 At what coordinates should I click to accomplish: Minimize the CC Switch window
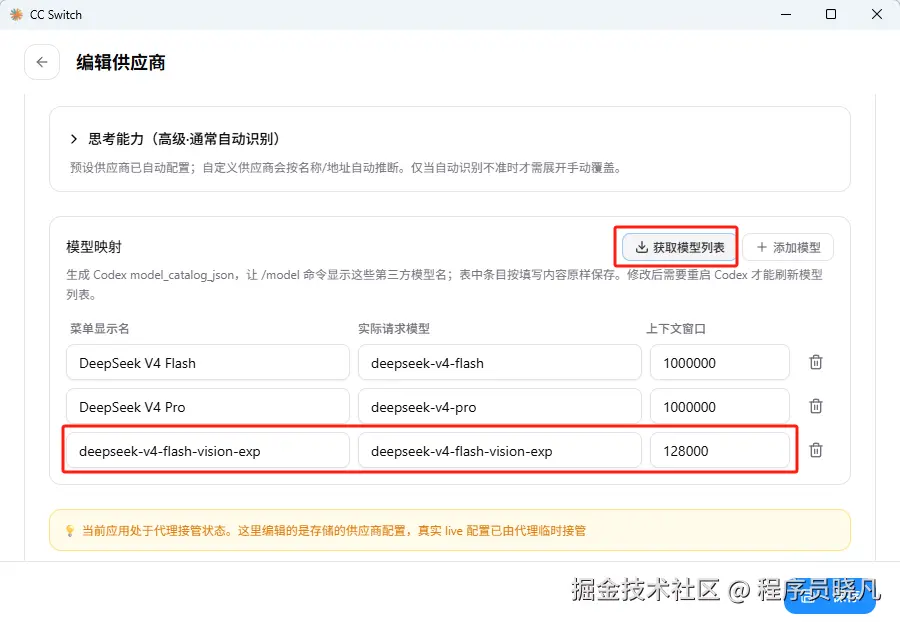tap(786, 14)
